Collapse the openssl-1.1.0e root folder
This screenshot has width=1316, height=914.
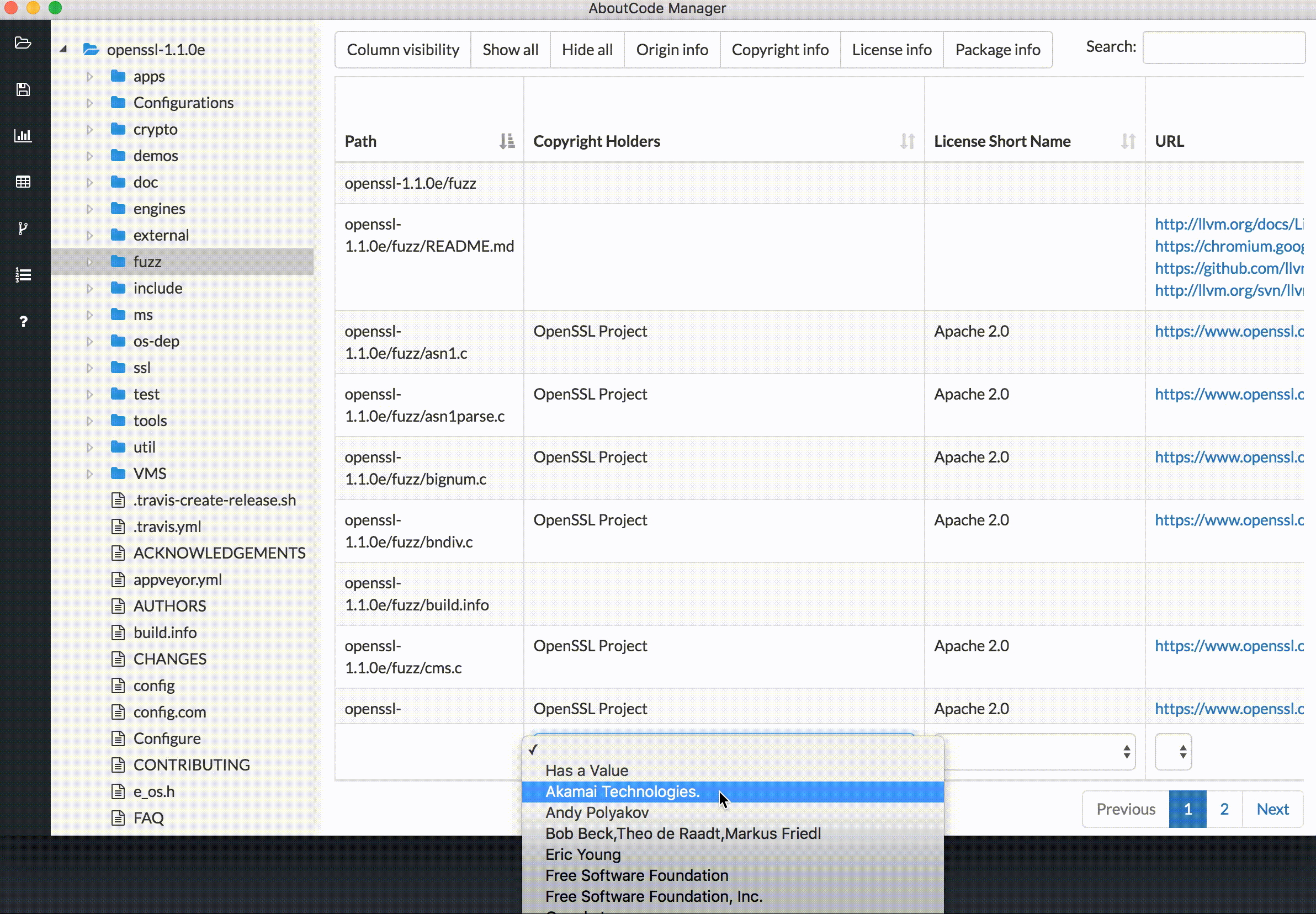(63, 50)
